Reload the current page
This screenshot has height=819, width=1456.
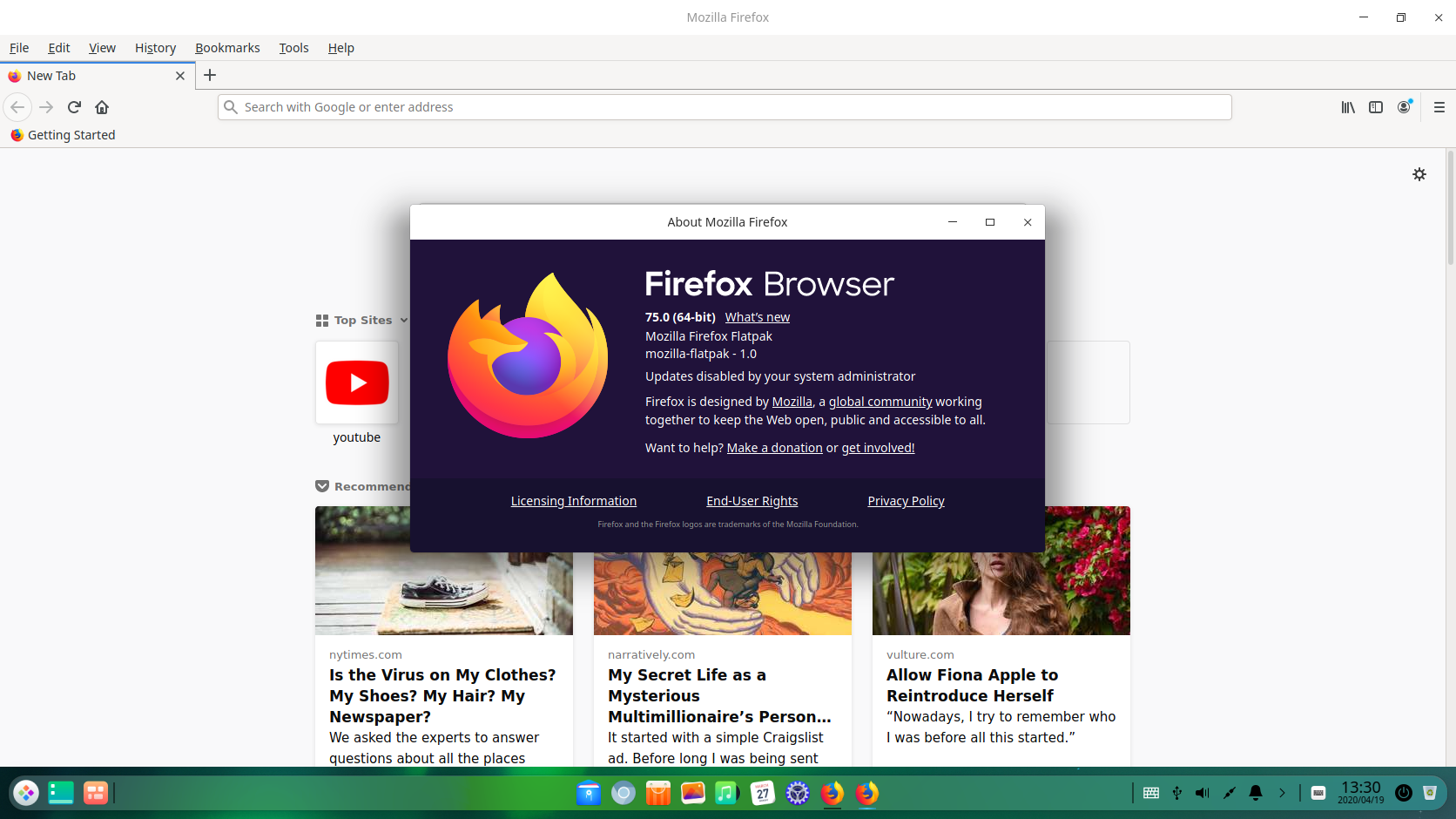(x=74, y=107)
